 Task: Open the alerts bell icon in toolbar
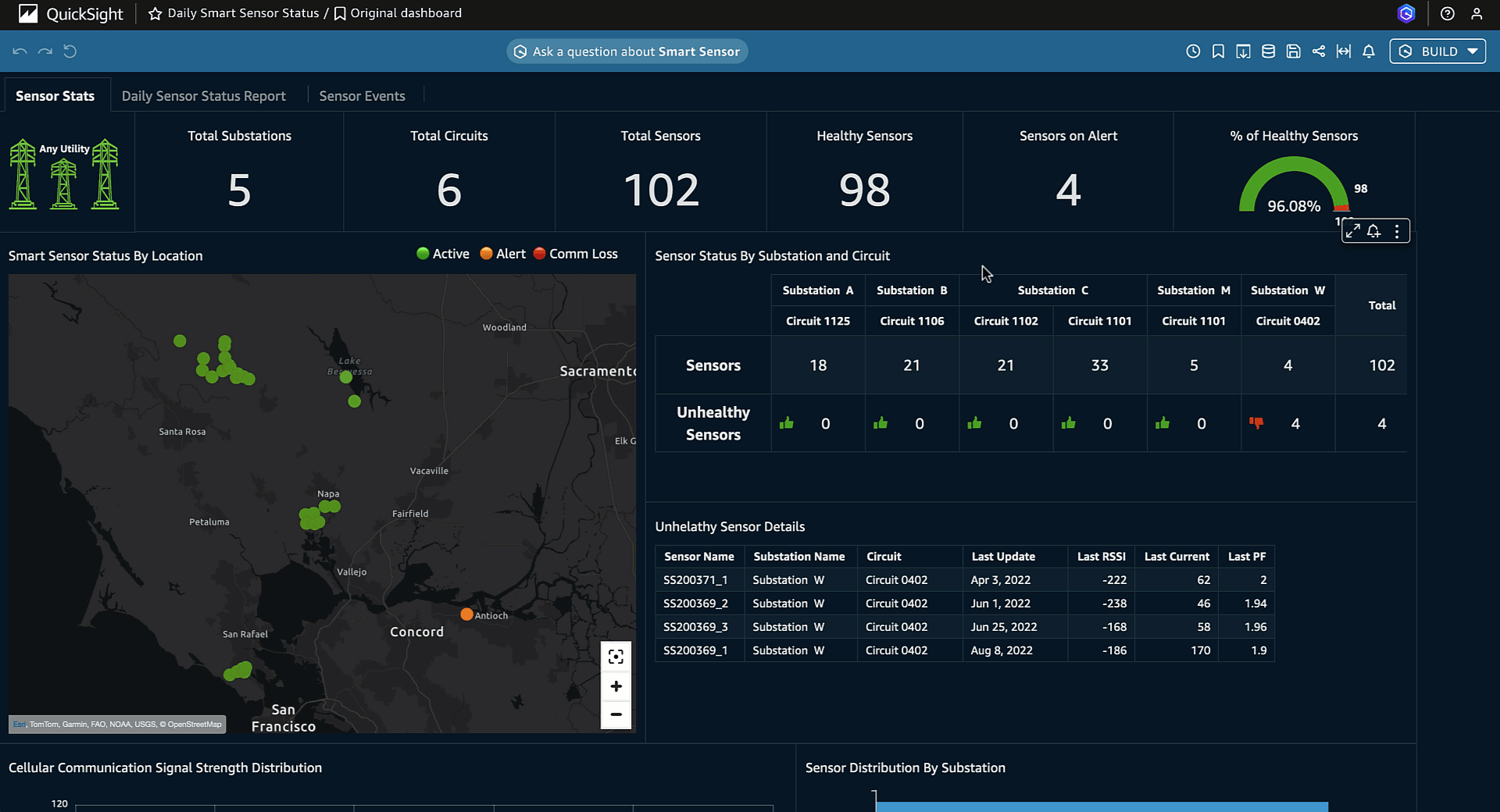[x=1369, y=52]
